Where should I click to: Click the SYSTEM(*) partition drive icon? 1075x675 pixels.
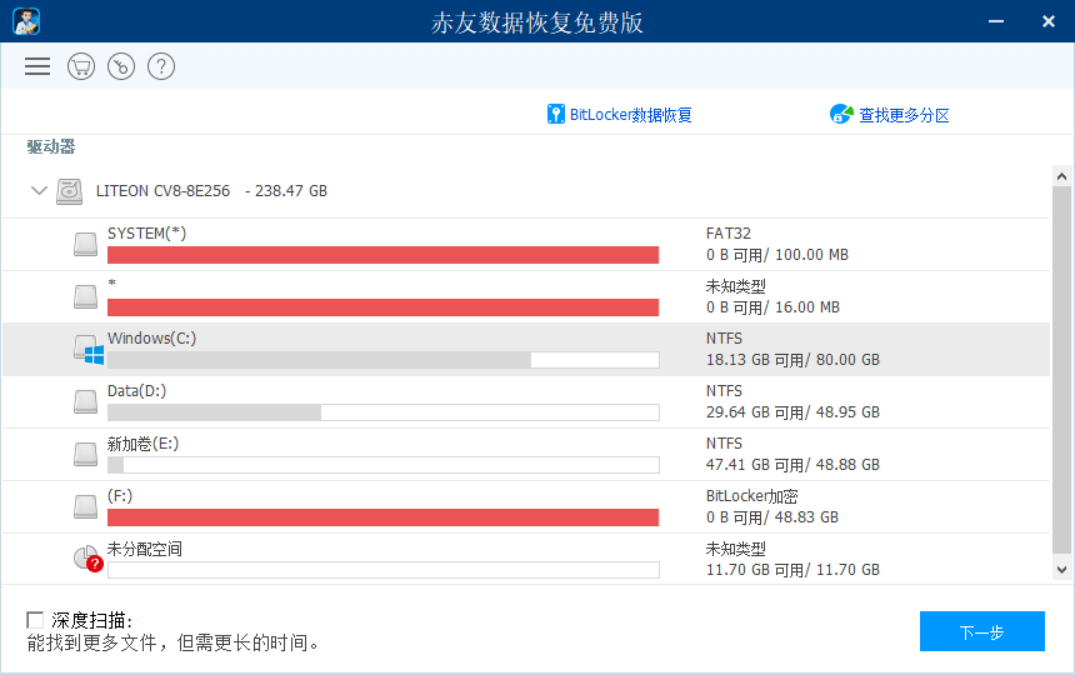pyautogui.click(x=86, y=244)
